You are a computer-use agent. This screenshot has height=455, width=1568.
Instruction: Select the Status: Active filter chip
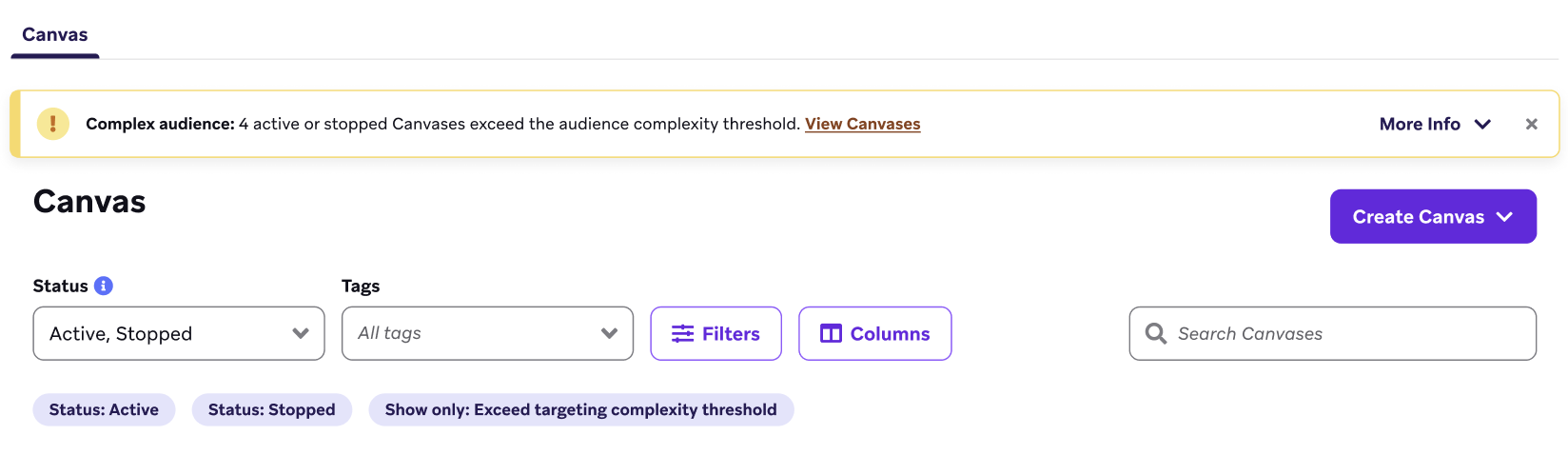coord(104,409)
